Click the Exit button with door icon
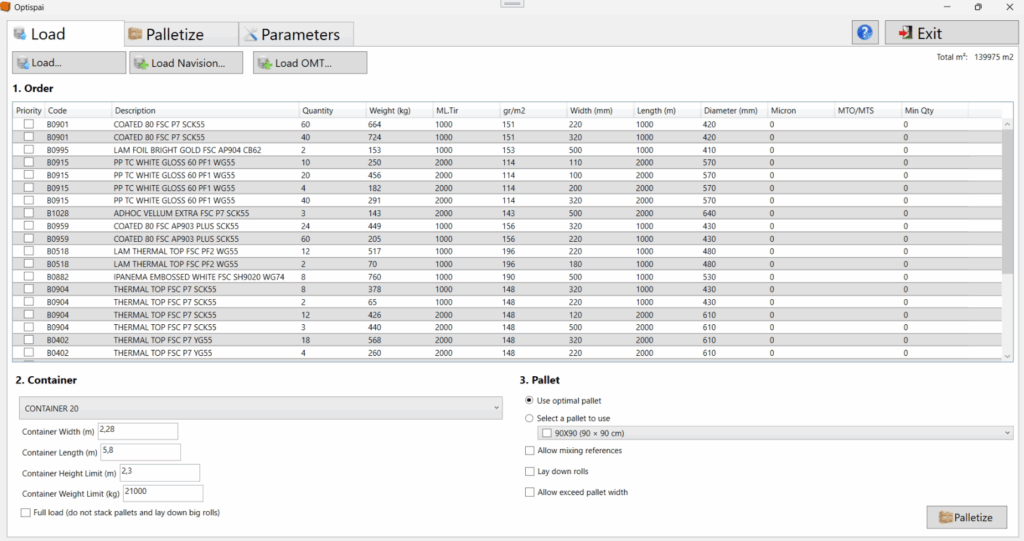The height and width of the screenshot is (541, 1024). 945,33
